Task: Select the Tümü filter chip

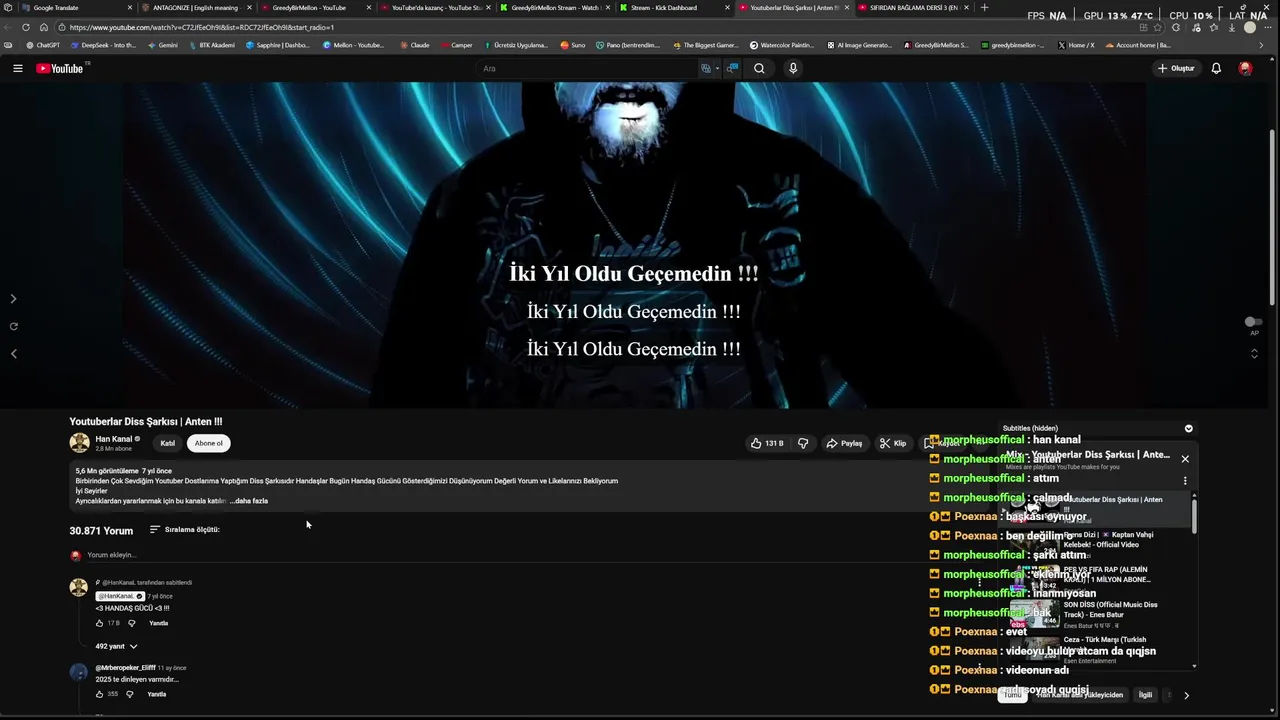Action: 1012,695
